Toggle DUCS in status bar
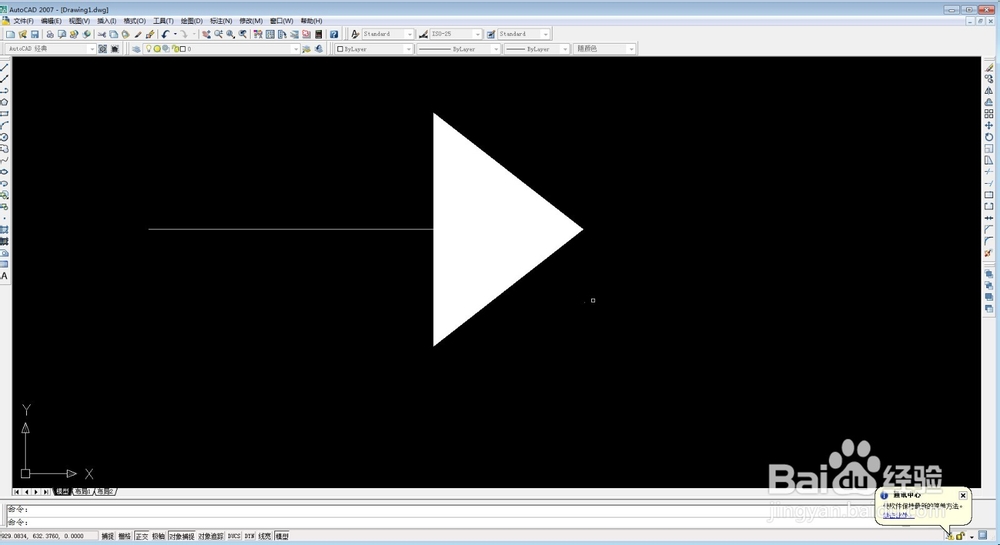The height and width of the screenshot is (545, 1000). tap(234, 536)
